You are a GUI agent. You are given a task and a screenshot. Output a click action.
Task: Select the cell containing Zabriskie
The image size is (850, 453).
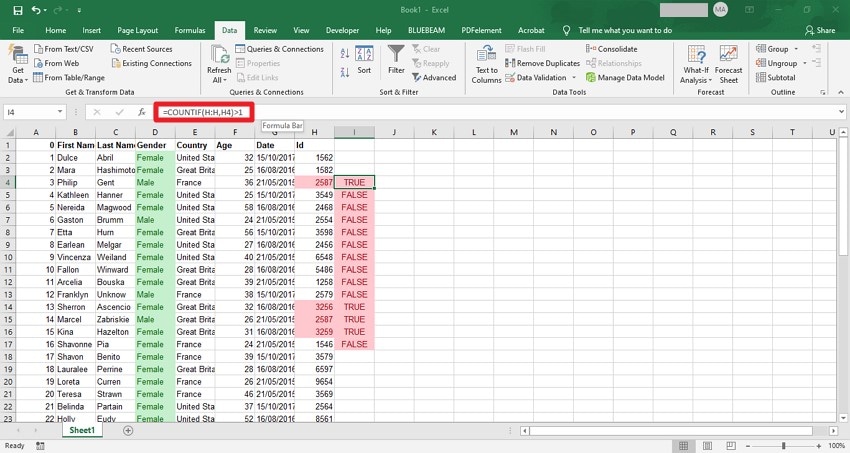115,319
